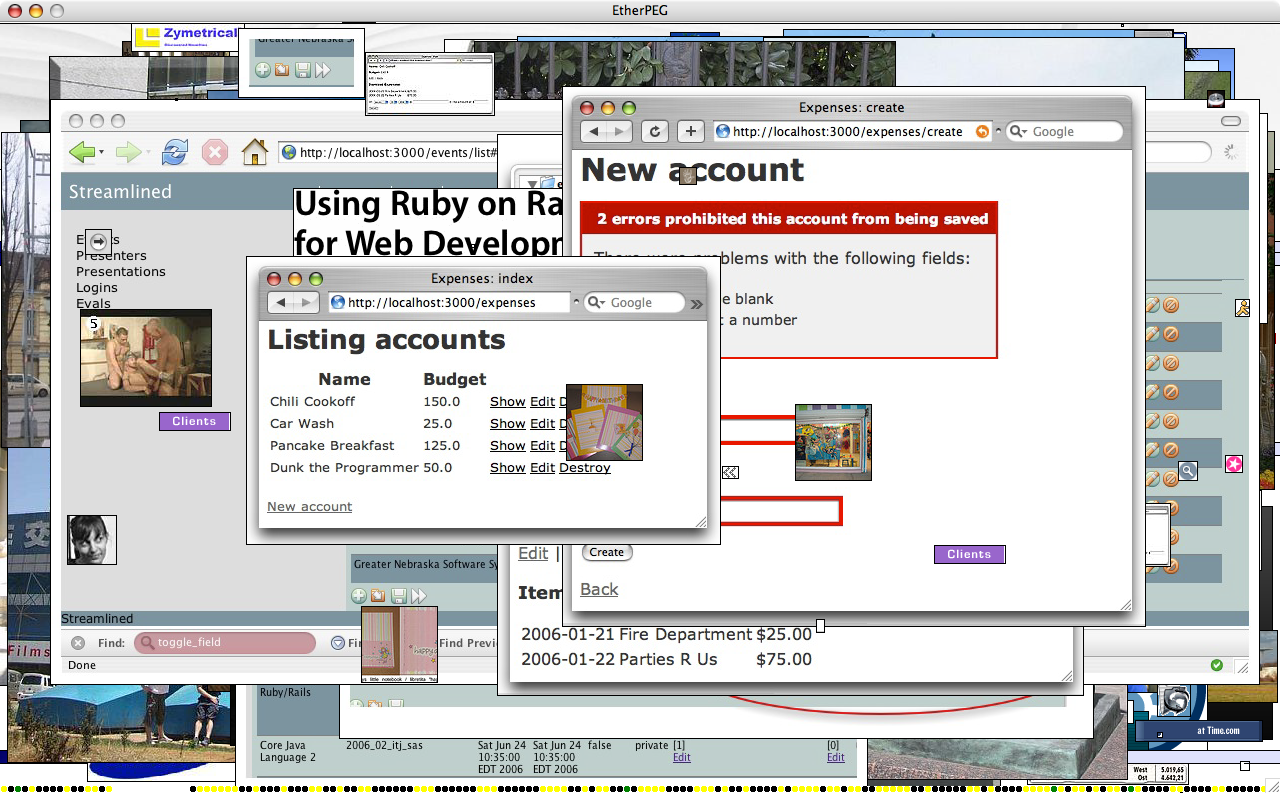The width and height of the screenshot is (1280, 793).
Task: Click the green add icon in the top tile toolbar
Action: click(263, 70)
